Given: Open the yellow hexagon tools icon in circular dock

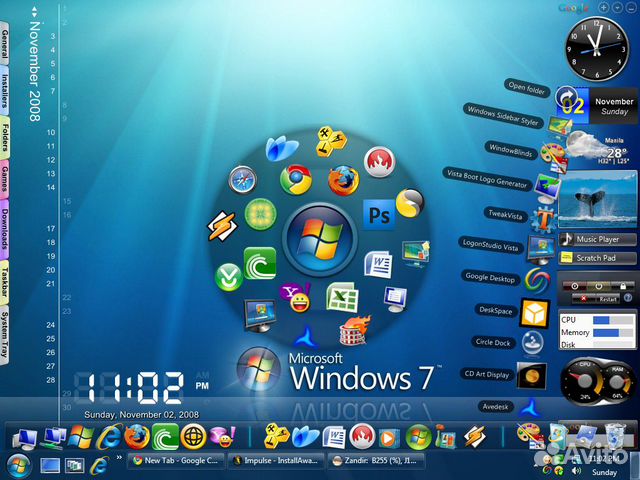Looking at the screenshot, I should click(x=331, y=142).
